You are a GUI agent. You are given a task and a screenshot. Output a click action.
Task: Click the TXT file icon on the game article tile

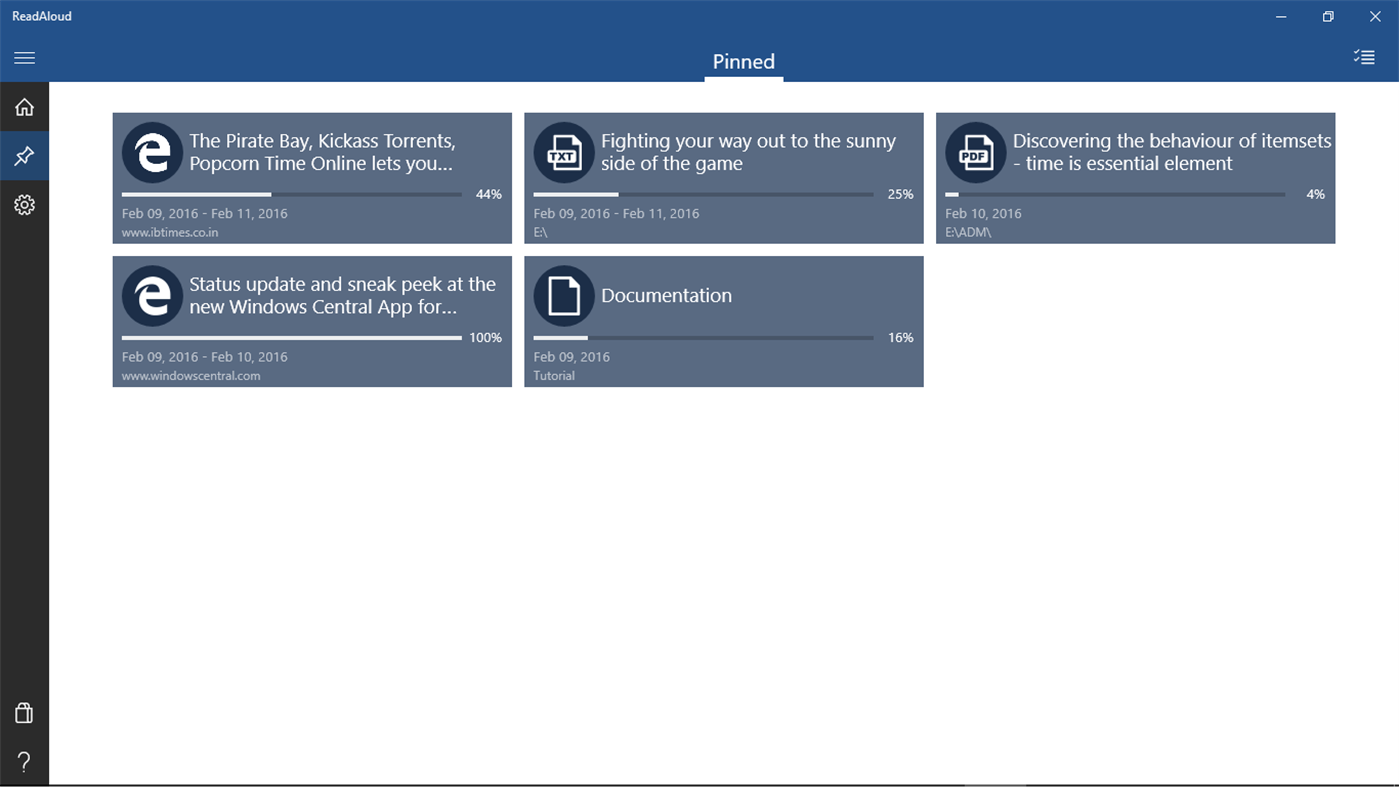coord(564,152)
